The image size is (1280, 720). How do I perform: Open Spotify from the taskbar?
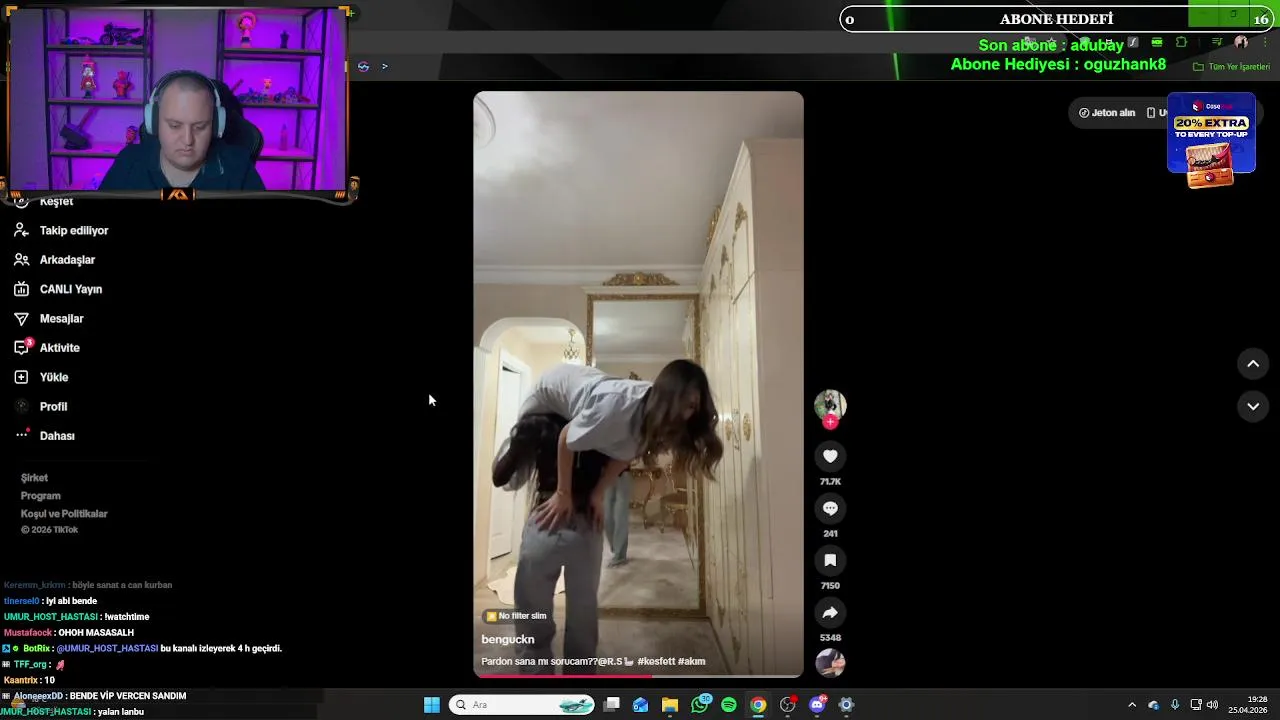tap(729, 705)
